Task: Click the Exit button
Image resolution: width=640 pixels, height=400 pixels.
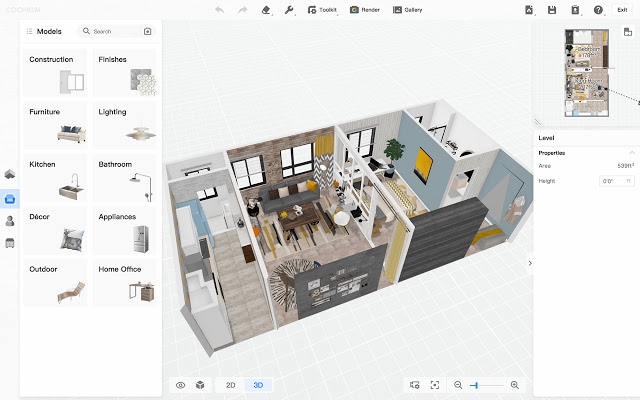Action: [622, 9]
